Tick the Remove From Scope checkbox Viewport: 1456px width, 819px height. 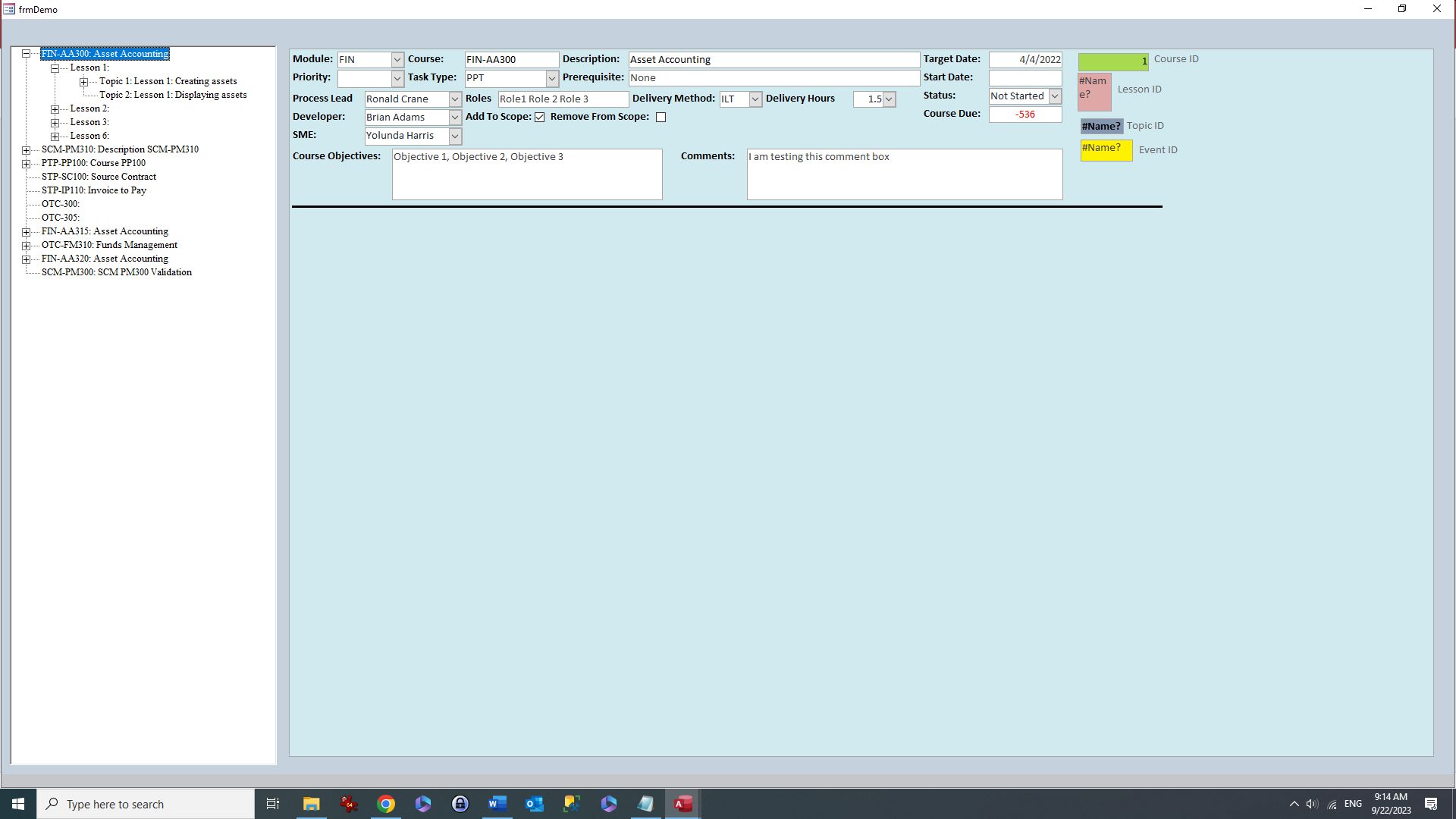click(661, 117)
